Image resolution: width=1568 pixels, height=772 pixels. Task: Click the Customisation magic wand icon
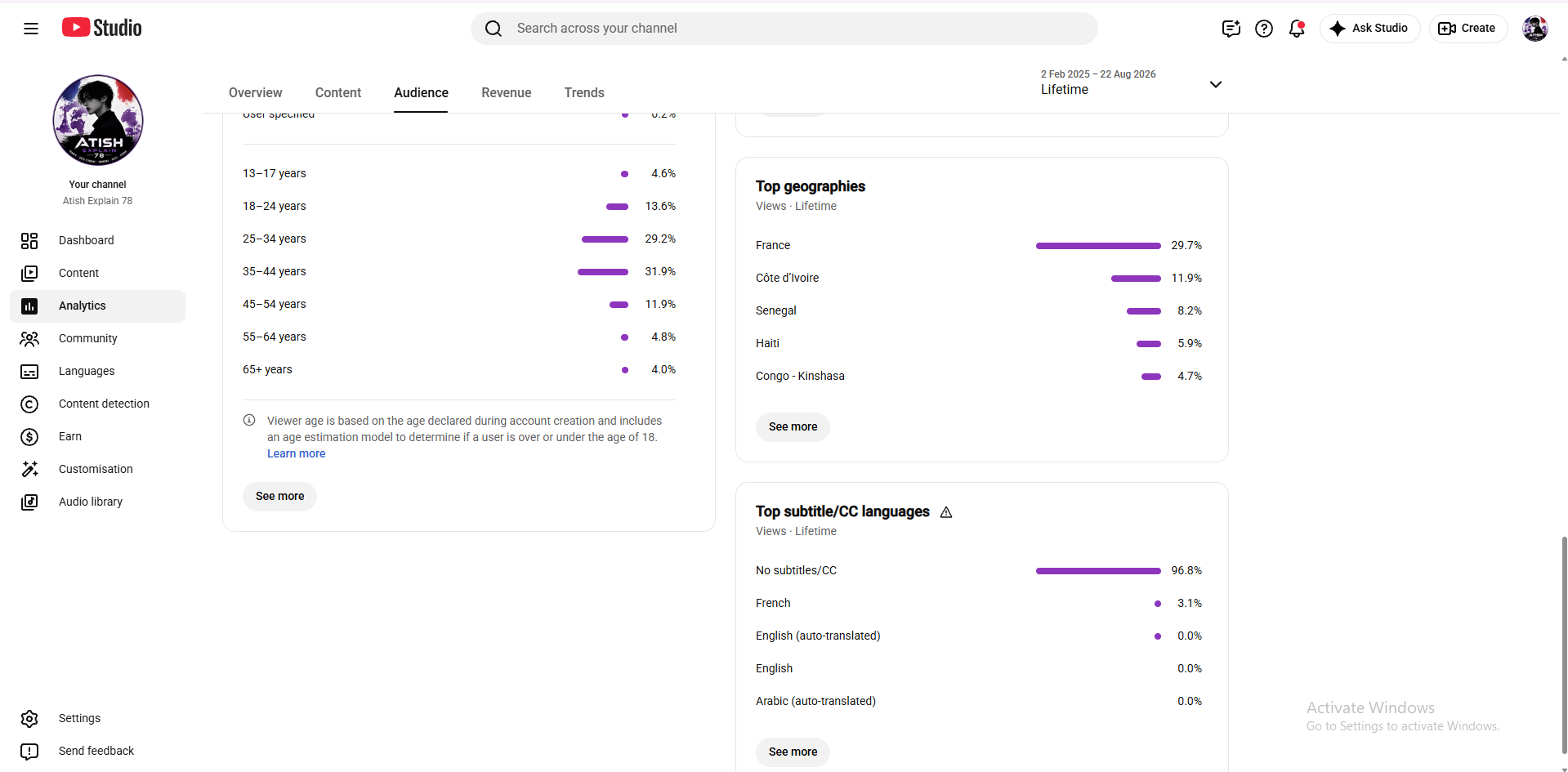click(29, 469)
